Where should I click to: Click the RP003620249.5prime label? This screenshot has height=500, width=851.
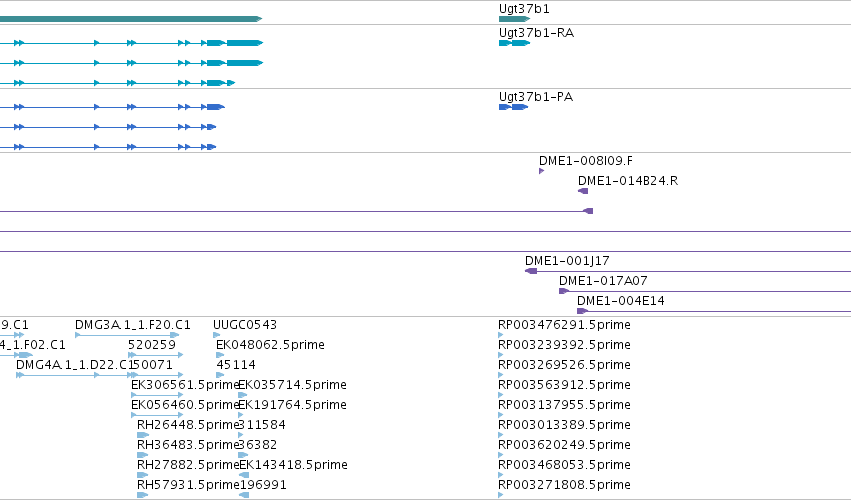coord(564,446)
